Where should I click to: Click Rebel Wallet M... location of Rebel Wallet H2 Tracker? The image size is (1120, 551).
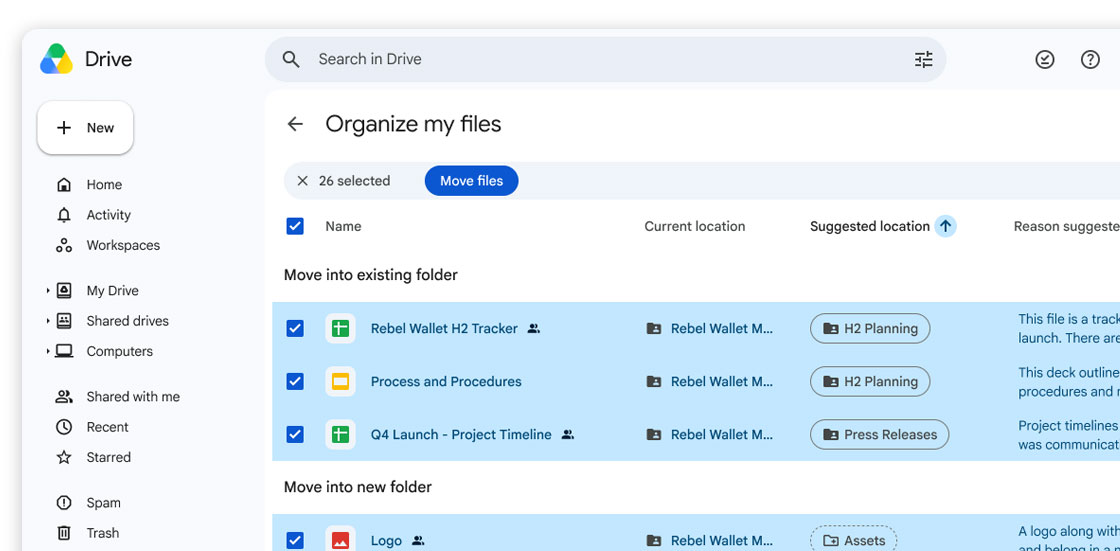click(x=721, y=329)
